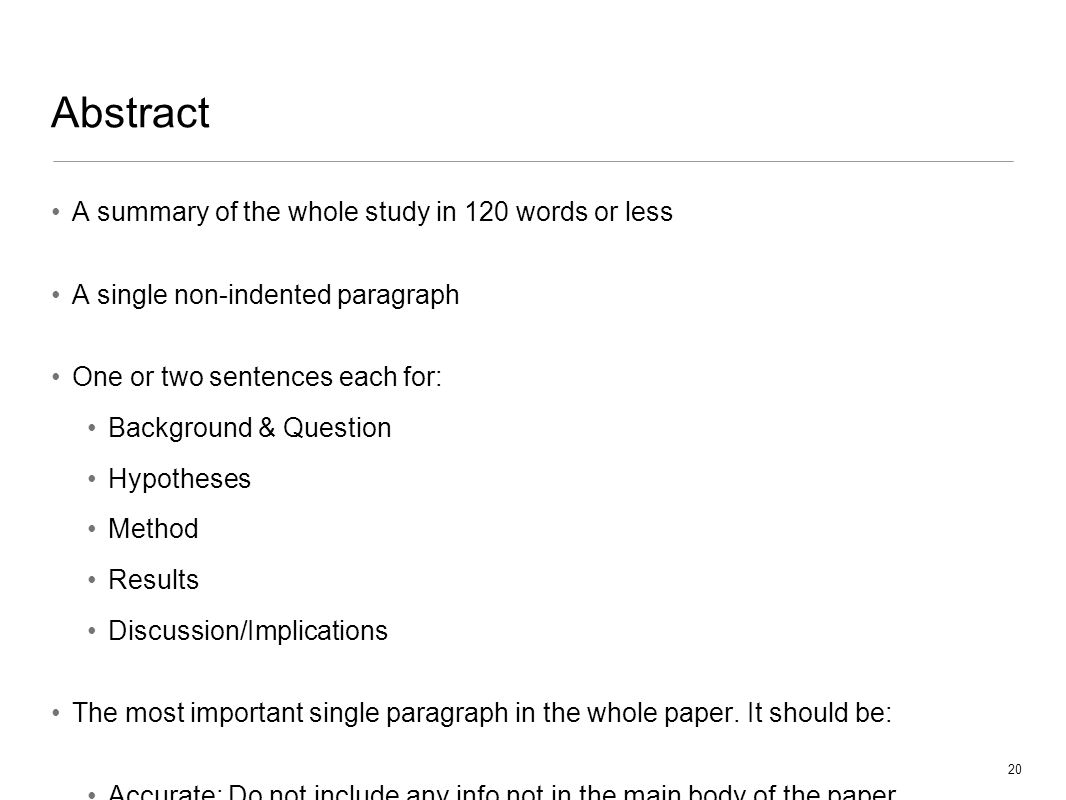Select the Background & Question sub-bullet

click(x=250, y=428)
